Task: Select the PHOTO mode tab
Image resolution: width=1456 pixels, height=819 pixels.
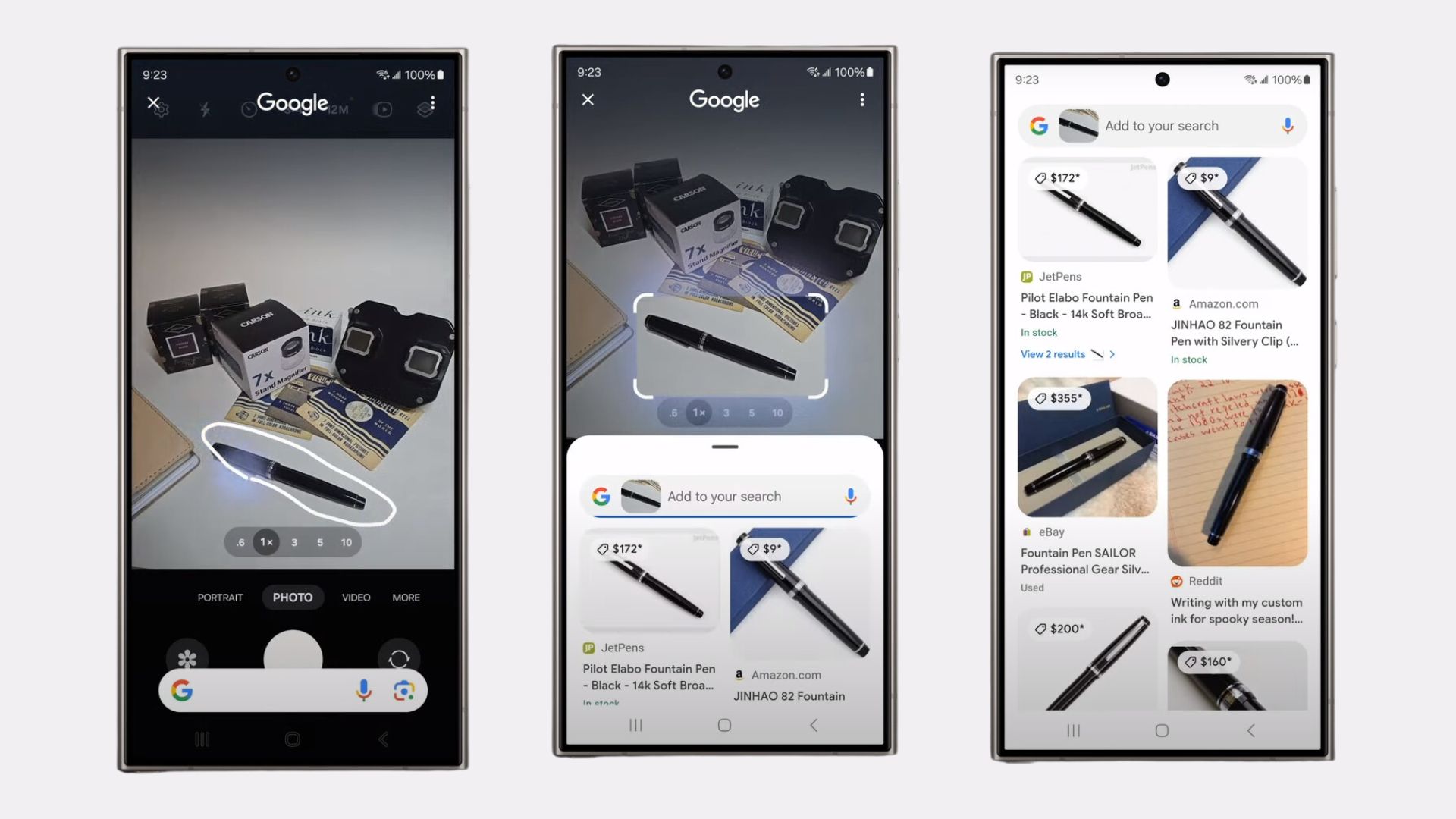Action: tap(293, 596)
